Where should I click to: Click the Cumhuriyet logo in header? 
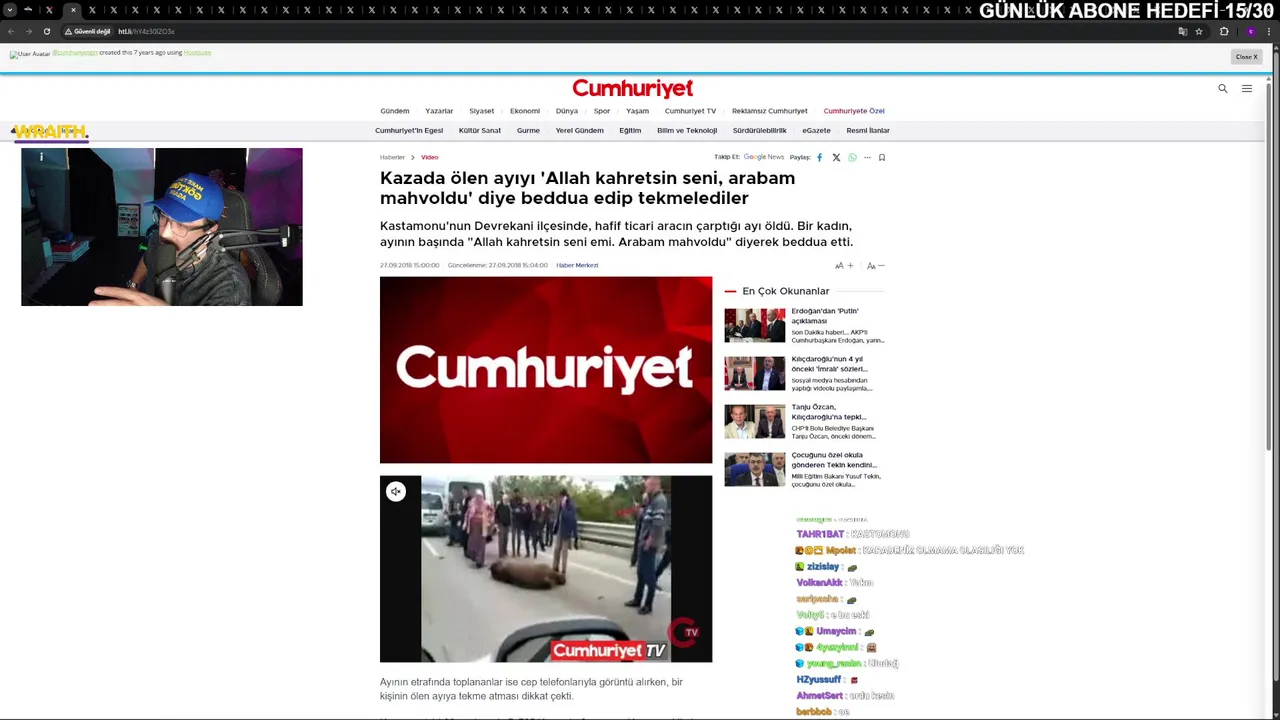pyautogui.click(x=632, y=88)
